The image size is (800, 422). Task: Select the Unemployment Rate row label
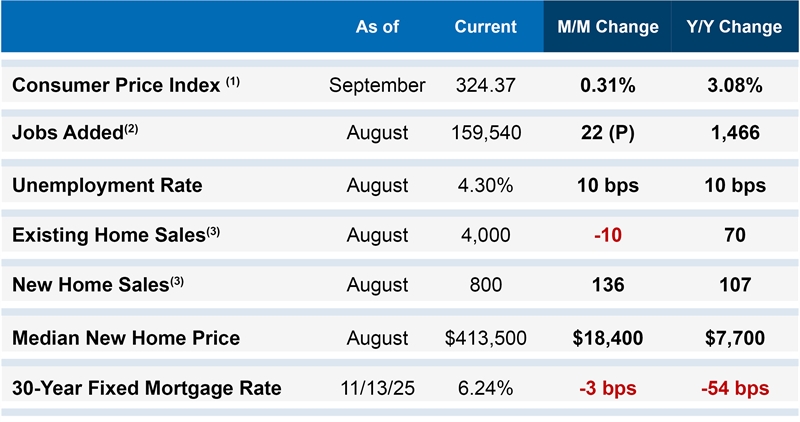tap(107, 185)
